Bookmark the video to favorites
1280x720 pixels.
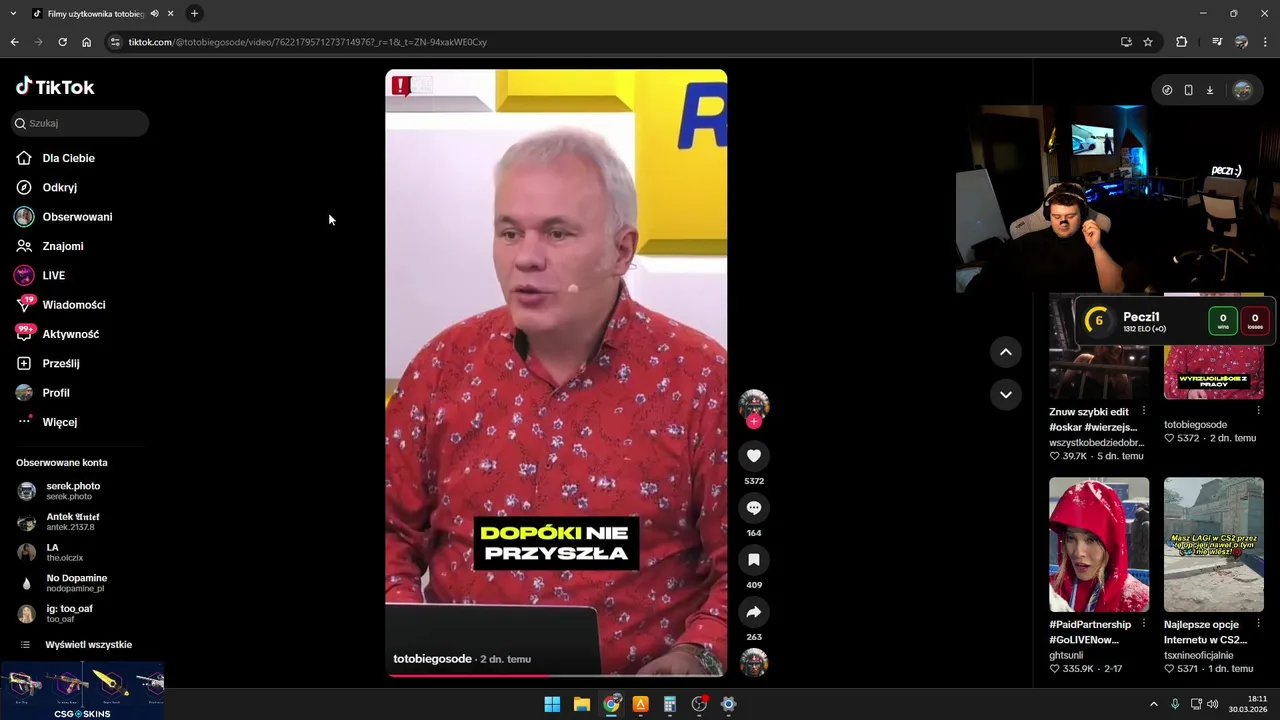pos(754,560)
